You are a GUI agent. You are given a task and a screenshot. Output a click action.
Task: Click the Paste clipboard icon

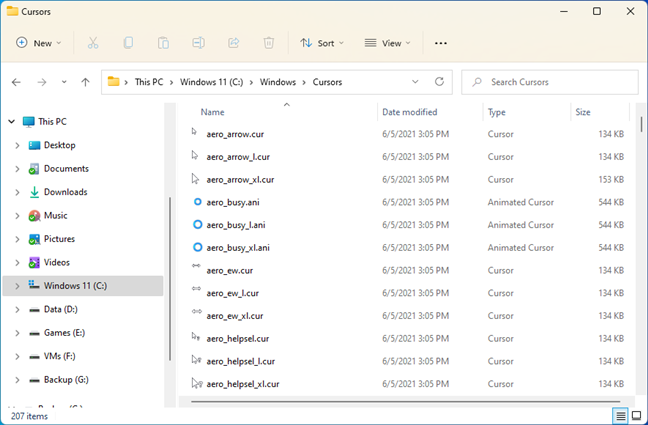(163, 43)
